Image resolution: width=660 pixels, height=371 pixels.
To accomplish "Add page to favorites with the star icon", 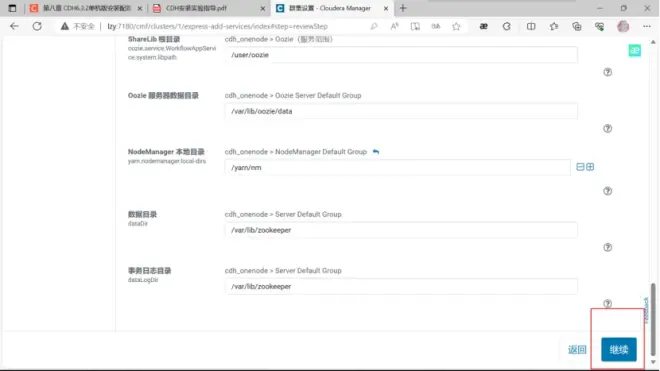I will coord(456,26).
